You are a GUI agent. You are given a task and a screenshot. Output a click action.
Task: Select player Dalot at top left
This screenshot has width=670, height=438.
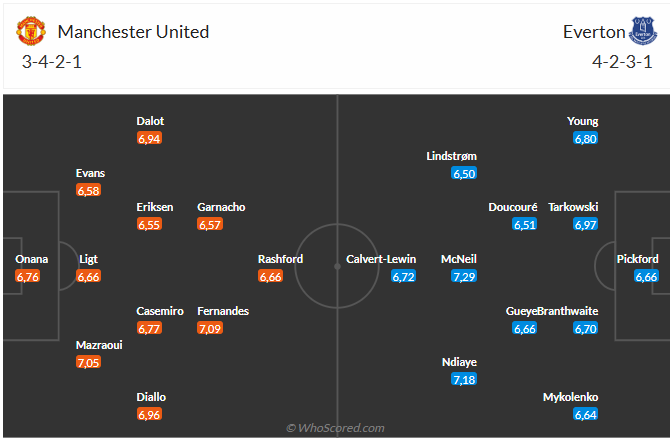pyautogui.click(x=150, y=121)
